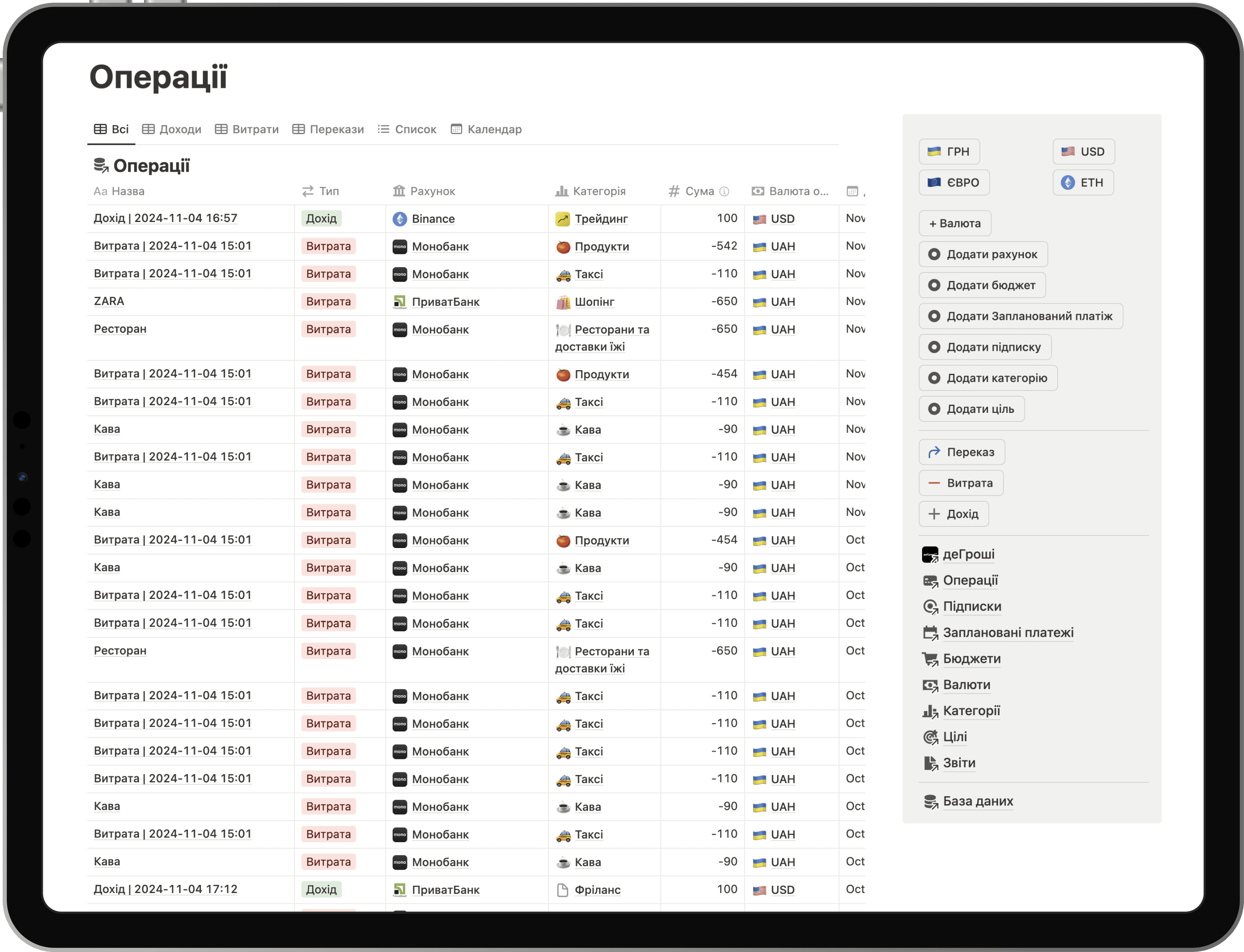Screen dimensions: 1244x952
Task: Click the деГроші page icon
Action: tap(930, 555)
